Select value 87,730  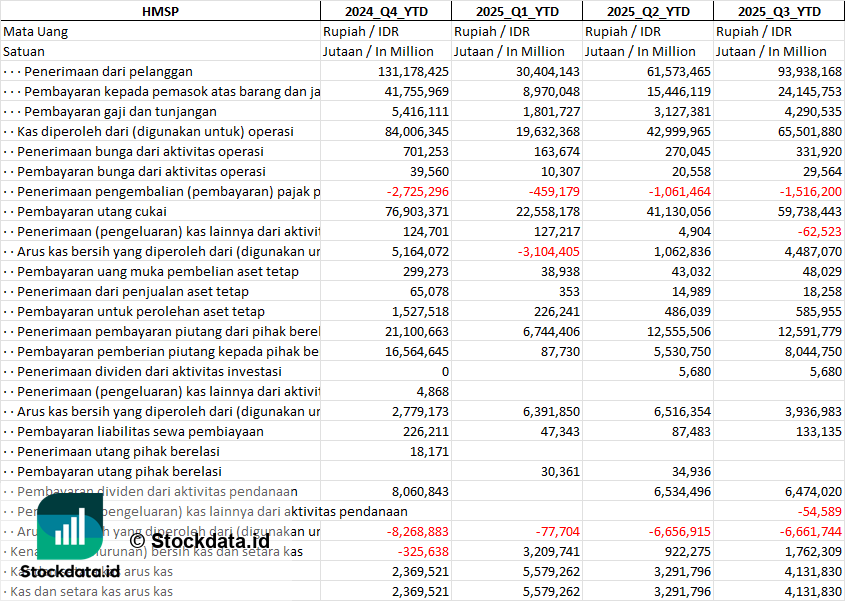[560, 351]
